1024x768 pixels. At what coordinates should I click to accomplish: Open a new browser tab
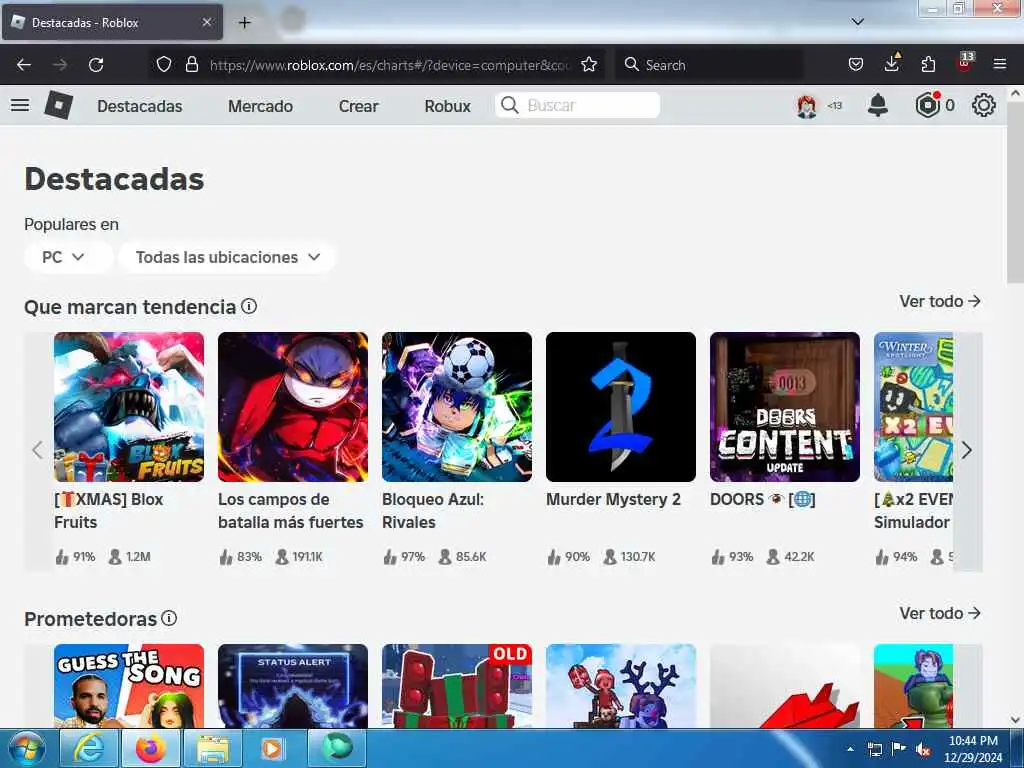coord(244,23)
